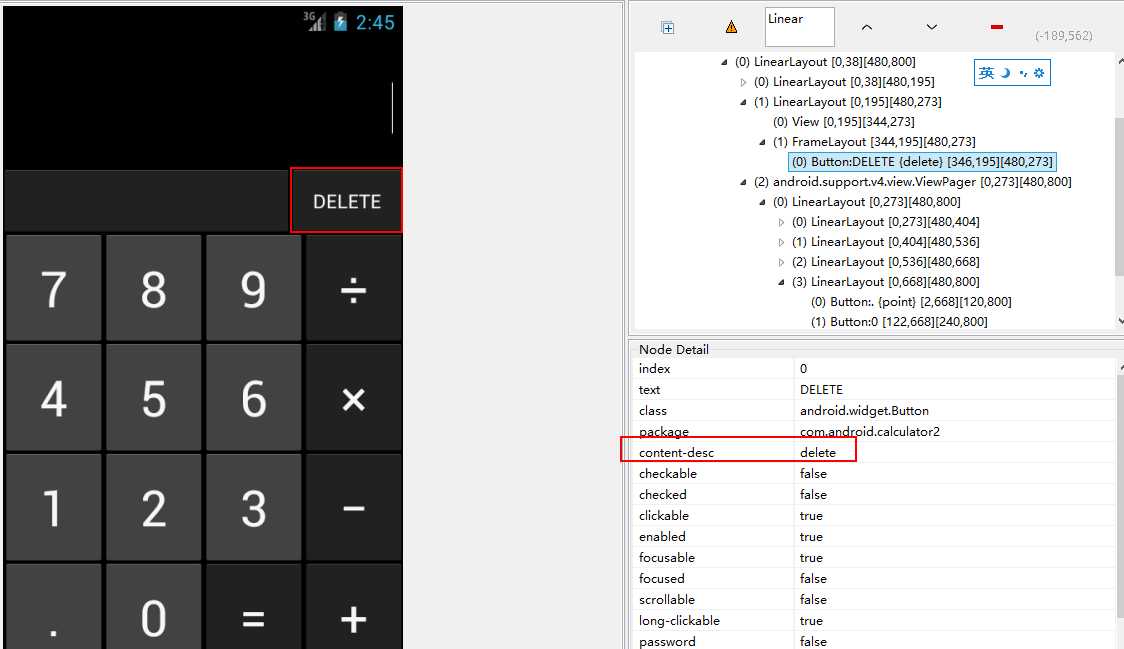Tap the divide ÷ key on the calculator

pyautogui.click(x=354, y=288)
